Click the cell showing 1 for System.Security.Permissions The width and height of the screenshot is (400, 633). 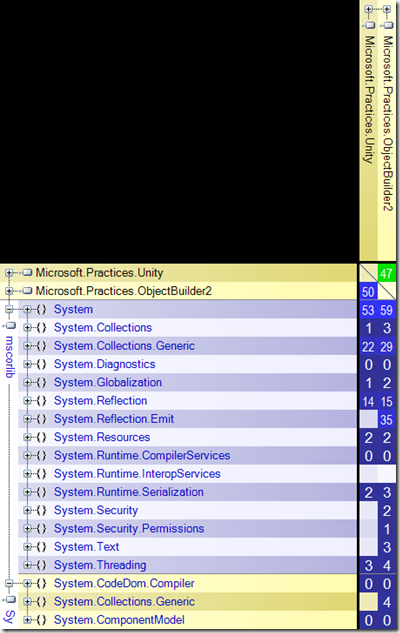[387, 529]
